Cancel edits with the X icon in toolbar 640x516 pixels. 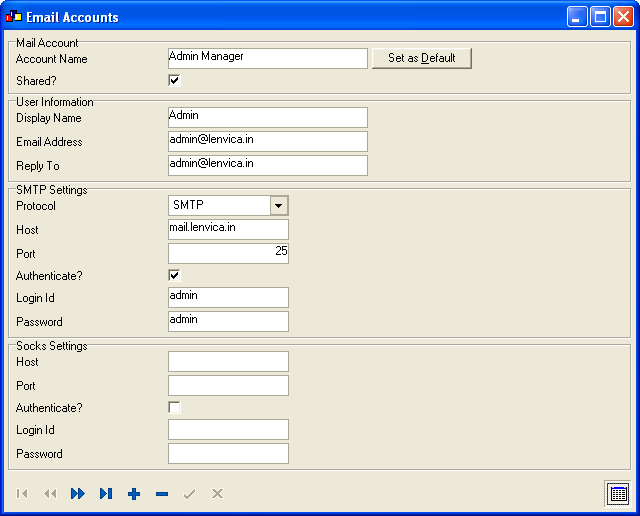click(217, 494)
